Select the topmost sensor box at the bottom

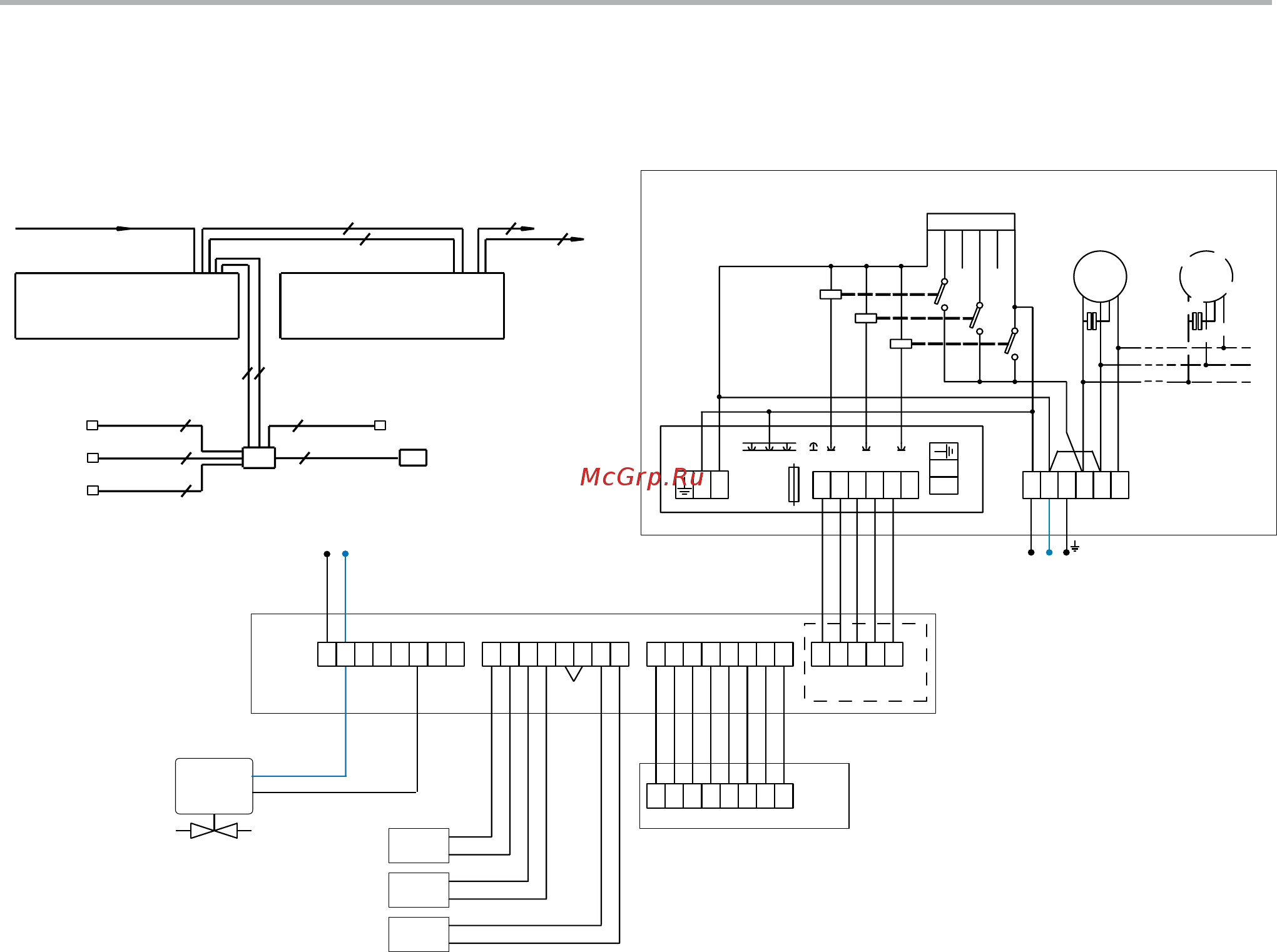tap(419, 846)
